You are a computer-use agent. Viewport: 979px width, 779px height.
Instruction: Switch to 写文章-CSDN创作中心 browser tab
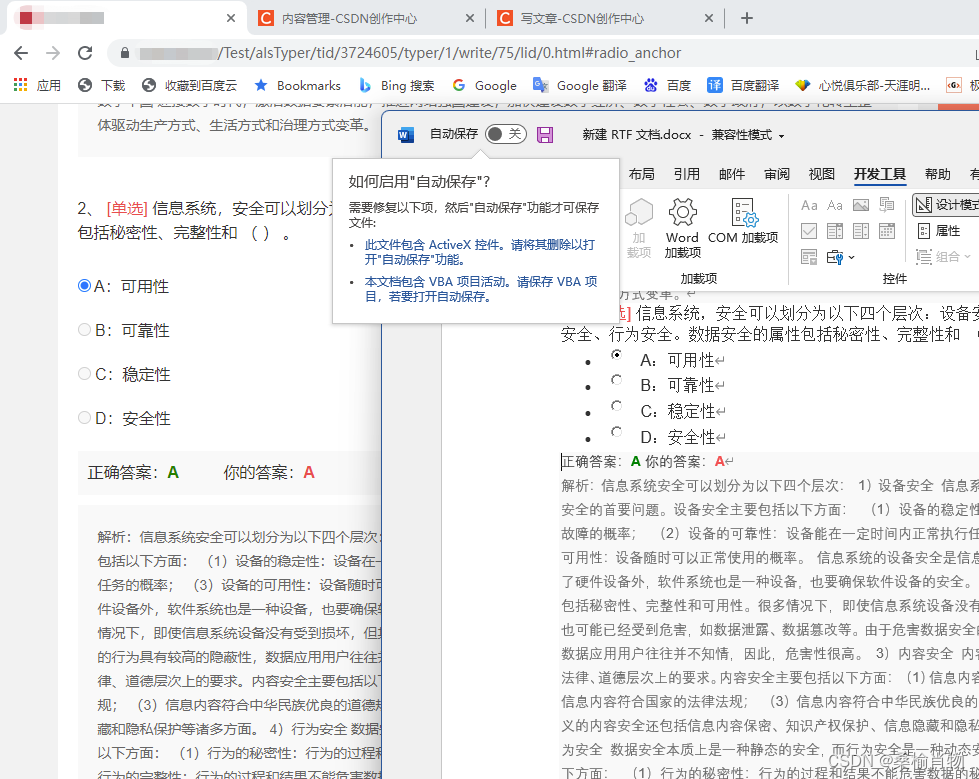[x=604, y=18]
